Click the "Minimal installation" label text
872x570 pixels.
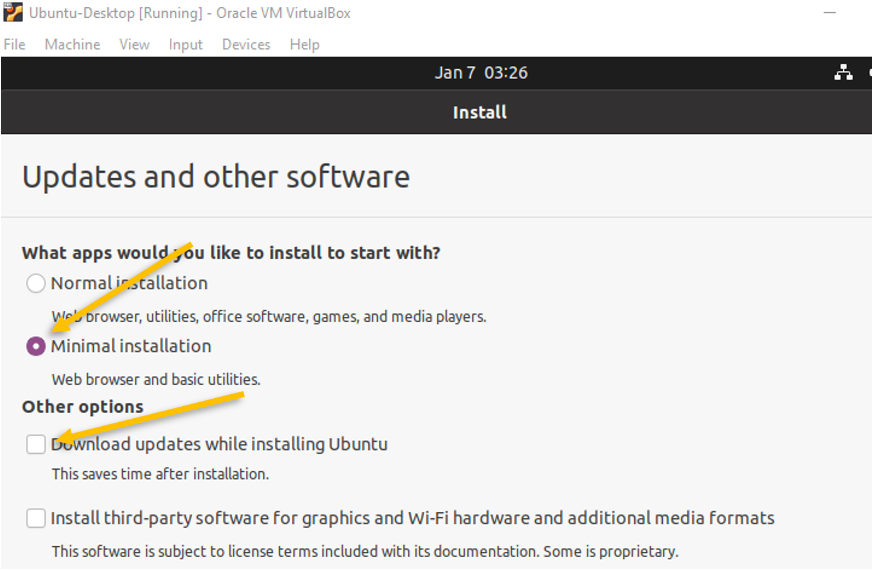tap(131, 346)
